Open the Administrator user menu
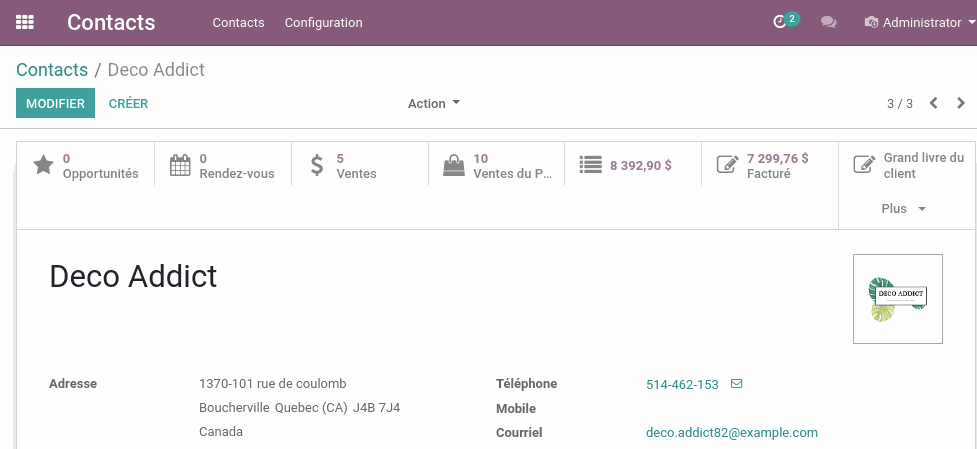Viewport: 977px width, 449px height. [920, 22]
